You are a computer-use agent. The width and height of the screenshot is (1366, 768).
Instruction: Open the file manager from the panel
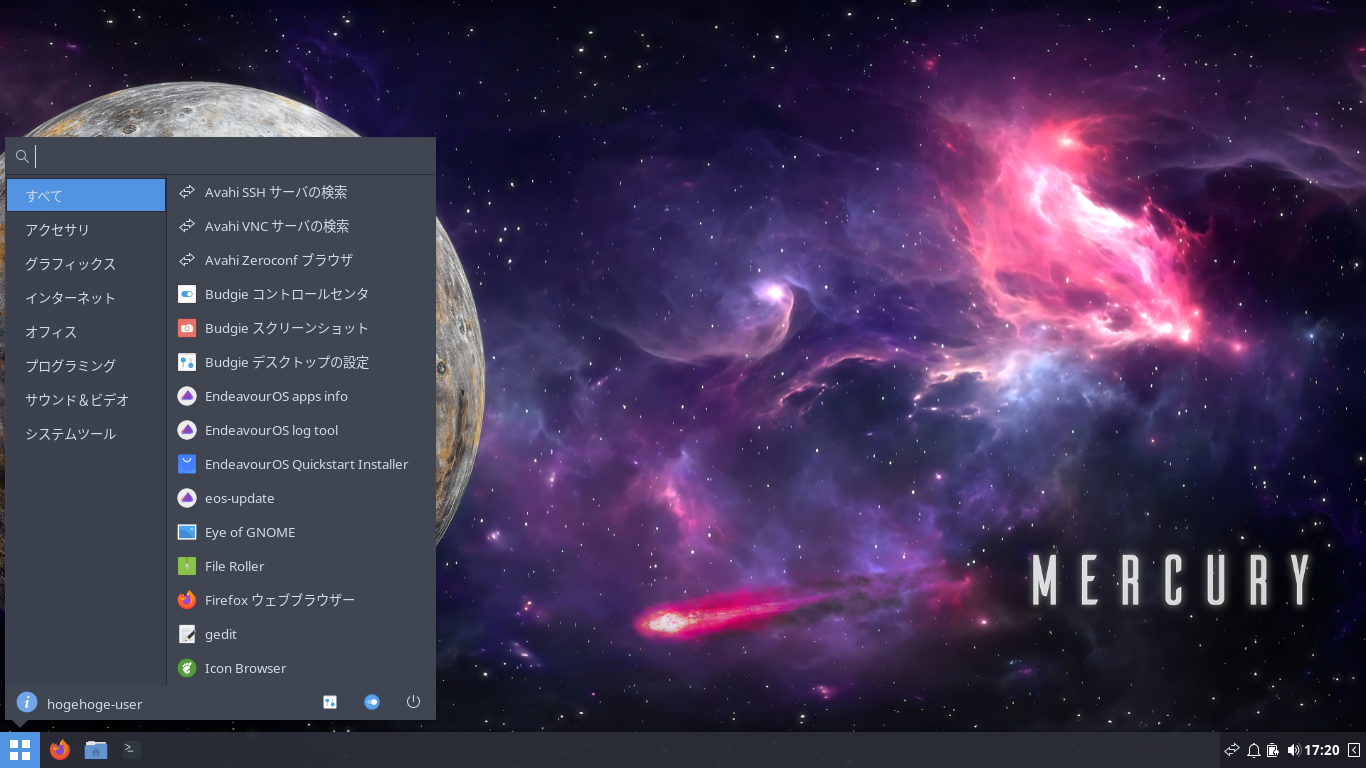coord(96,750)
